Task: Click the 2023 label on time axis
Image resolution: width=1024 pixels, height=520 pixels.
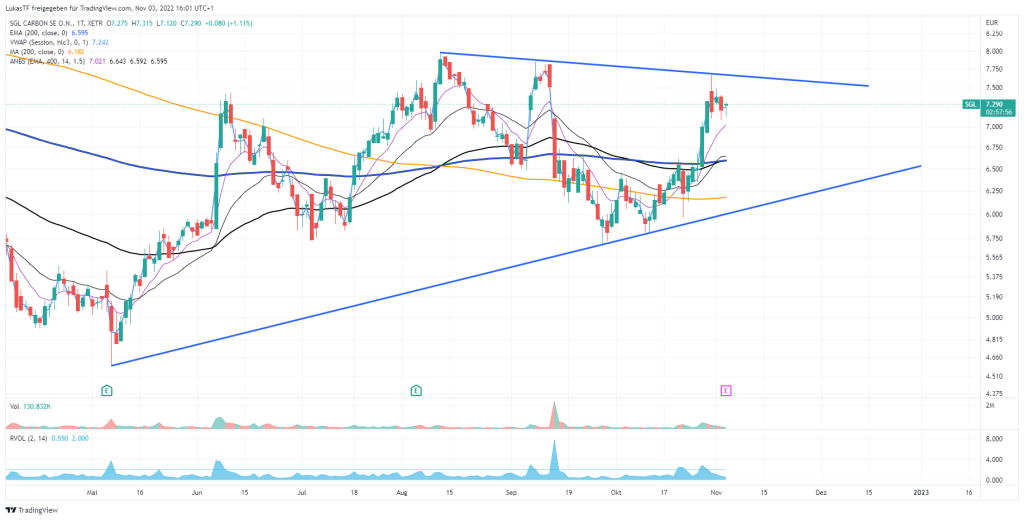Action: (920, 493)
